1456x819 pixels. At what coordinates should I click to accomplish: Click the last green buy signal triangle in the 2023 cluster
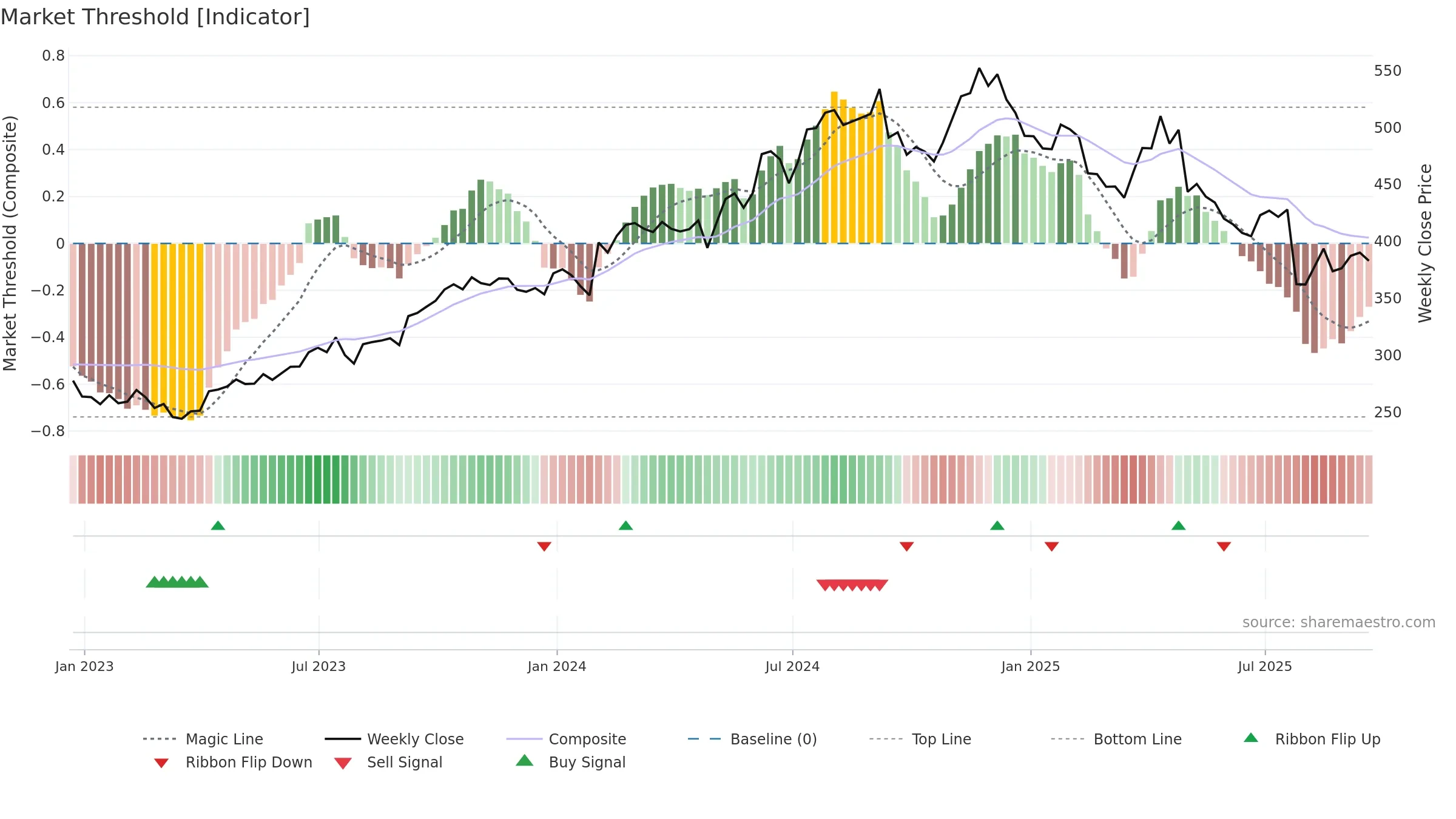pos(200,582)
